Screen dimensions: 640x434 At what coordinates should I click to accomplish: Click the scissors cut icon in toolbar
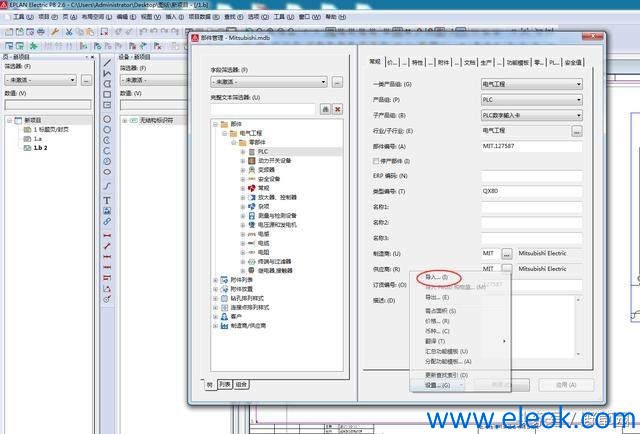click(x=69, y=31)
